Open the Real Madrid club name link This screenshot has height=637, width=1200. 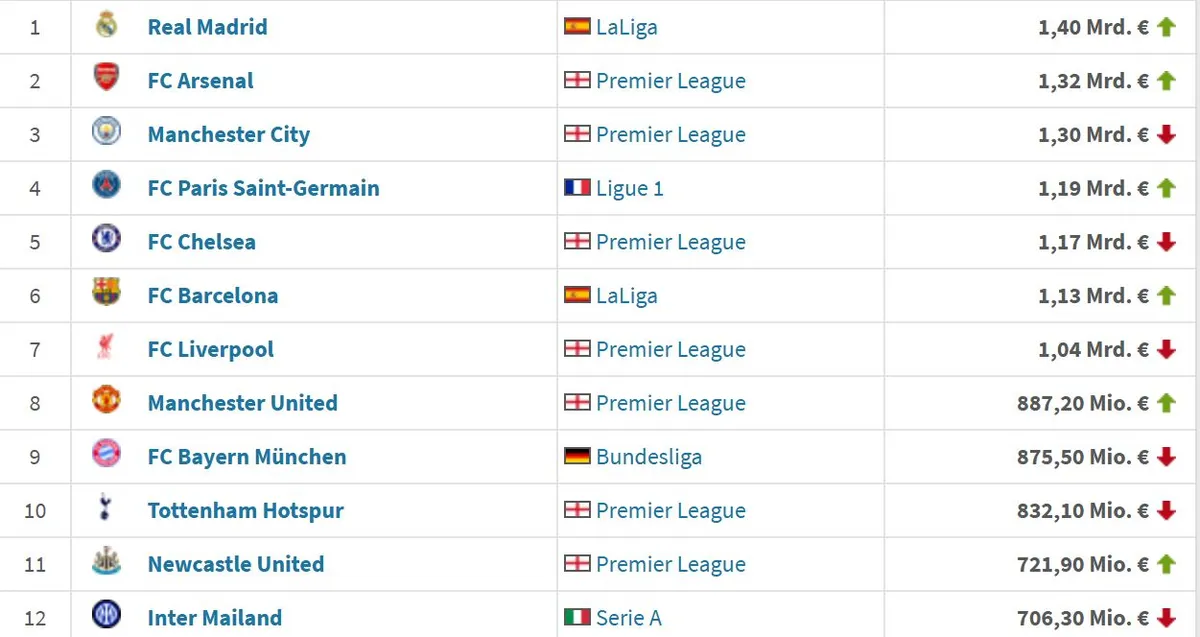point(207,27)
